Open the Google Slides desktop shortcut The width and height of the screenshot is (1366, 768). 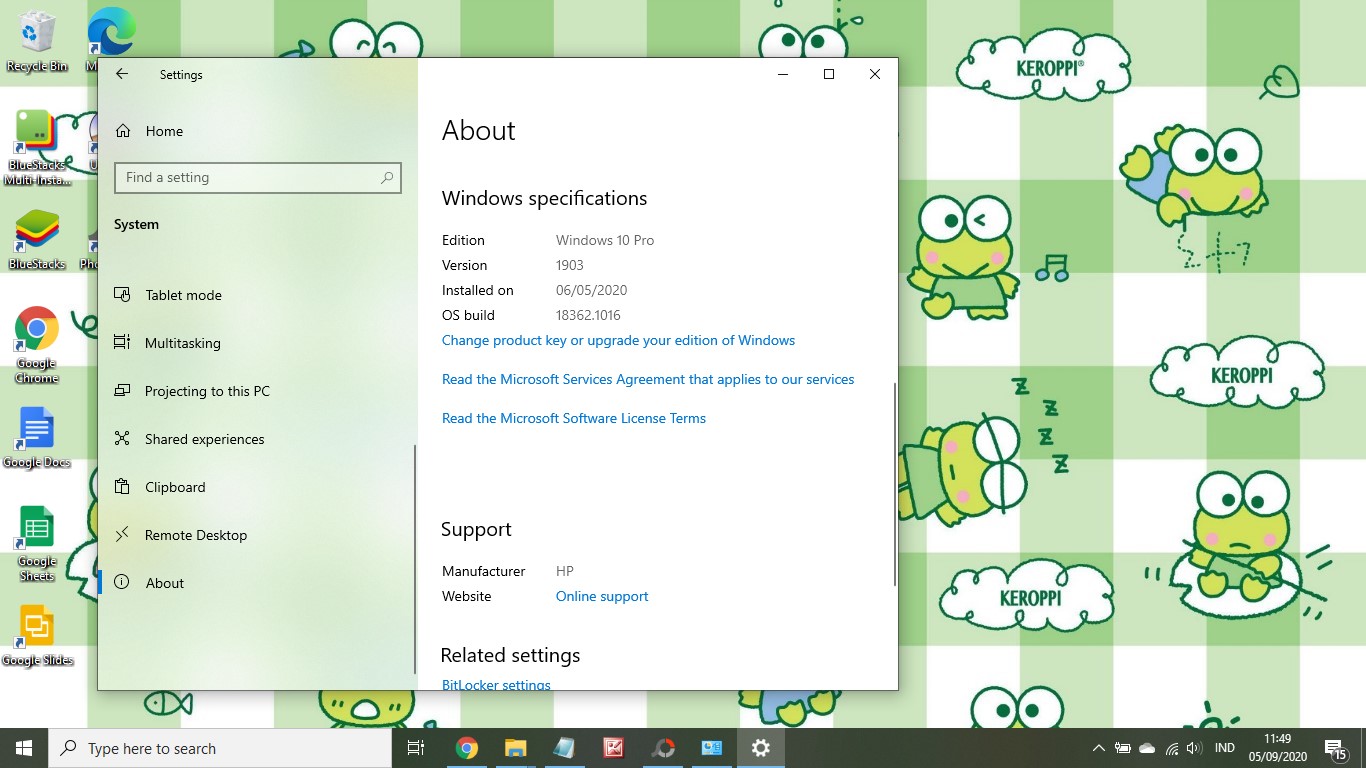pyautogui.click(x=37, y=635)
